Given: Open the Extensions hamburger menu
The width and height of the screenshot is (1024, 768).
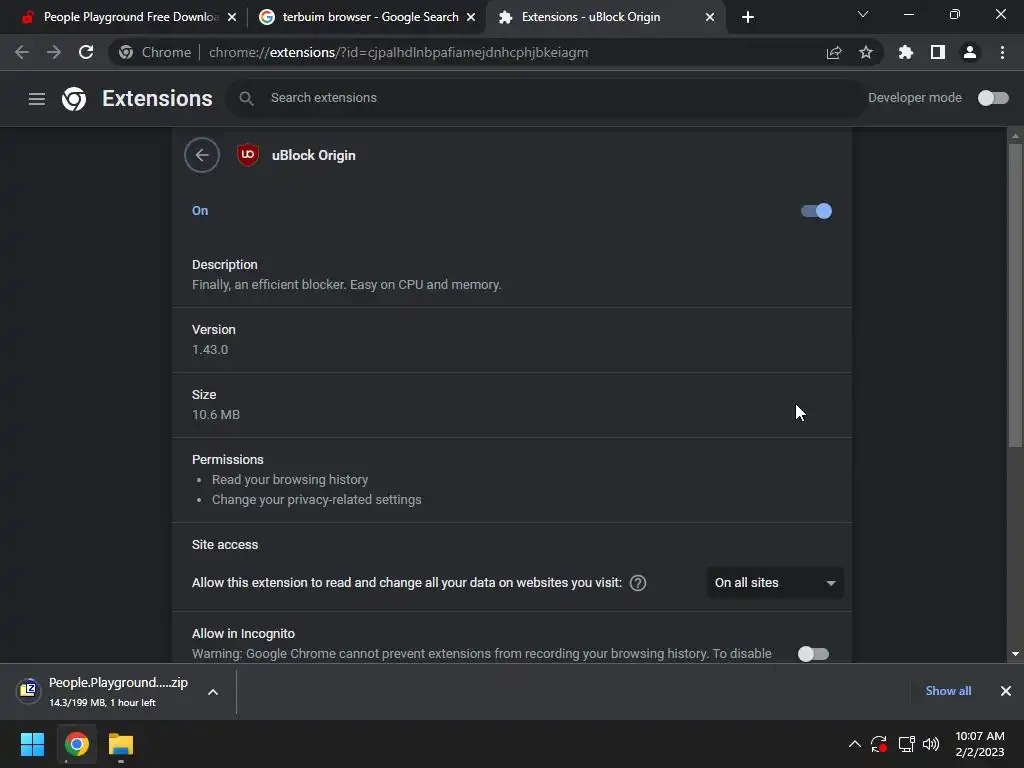Looking at the screenshot, I should tap(37, 99).
